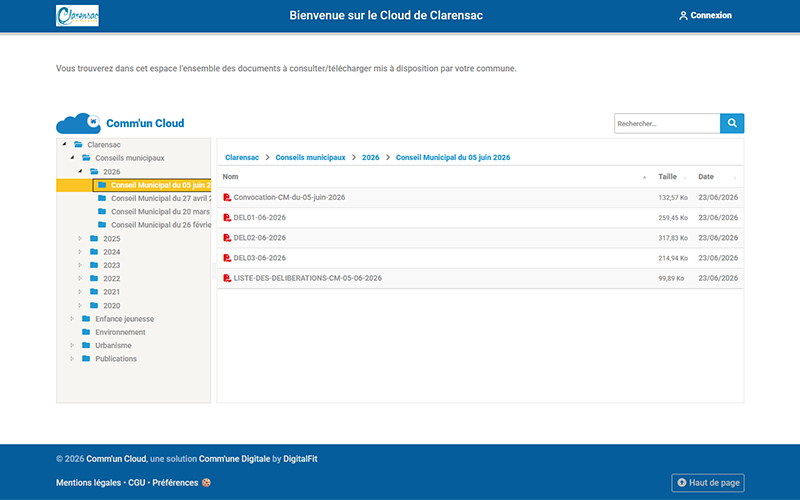The height and width of the screenshot is (500, 800).
Task: Click PDF icon of Convocation-CM-du-05-juin-2026
Action: click(x=227, y=197)
